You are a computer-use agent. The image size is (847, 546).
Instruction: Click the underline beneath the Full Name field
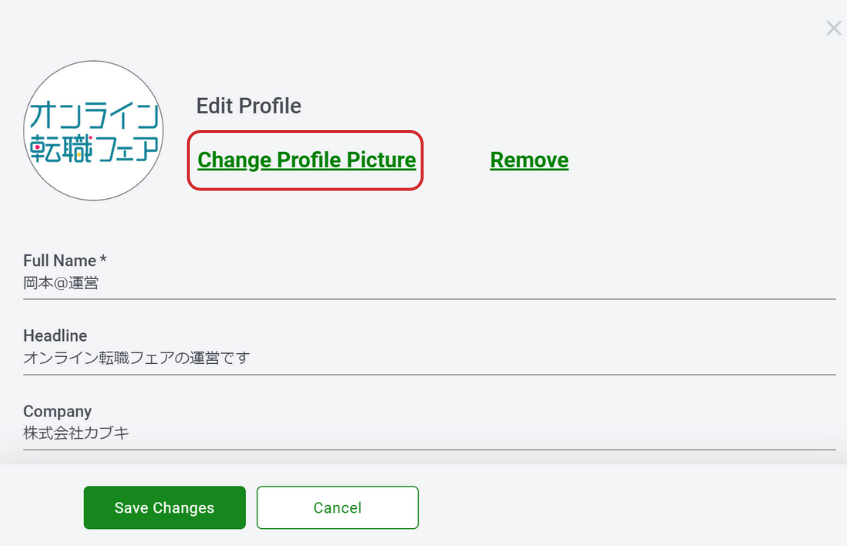click(429, 299)
